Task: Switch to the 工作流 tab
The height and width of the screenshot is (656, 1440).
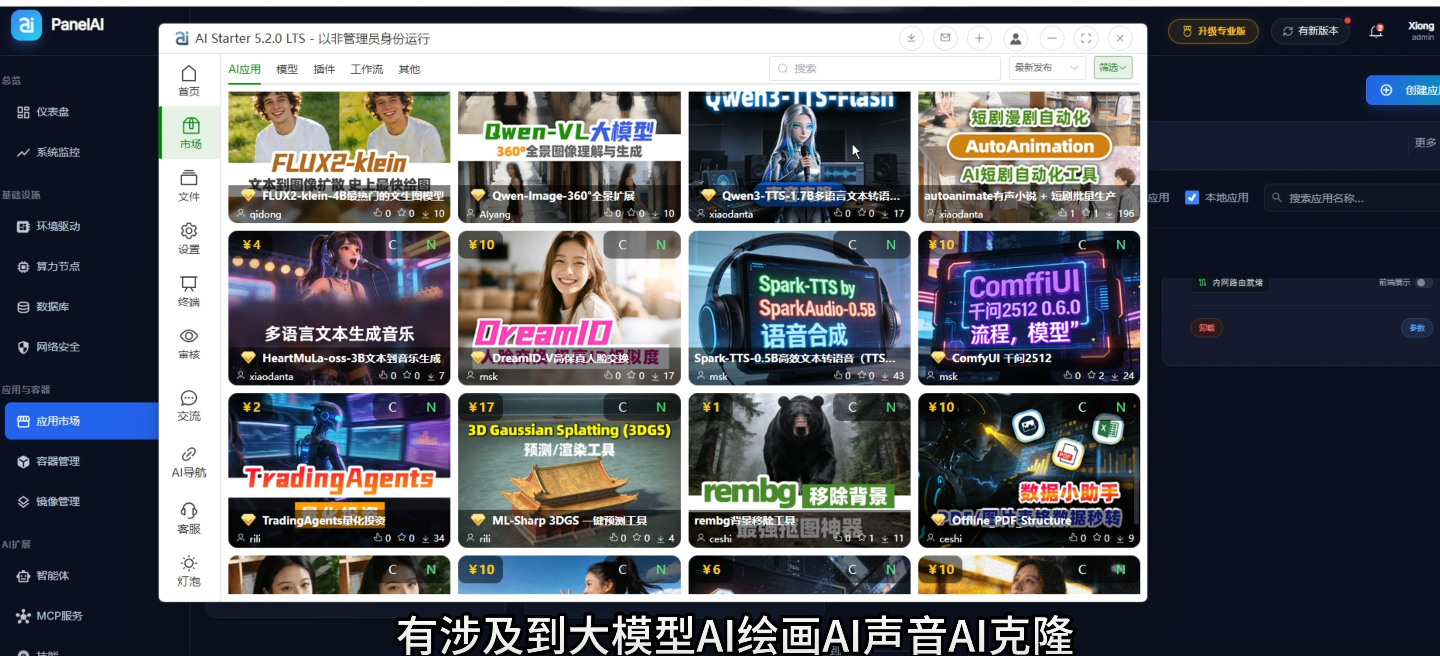Action: pyautogui.click(x=367, y=69)
